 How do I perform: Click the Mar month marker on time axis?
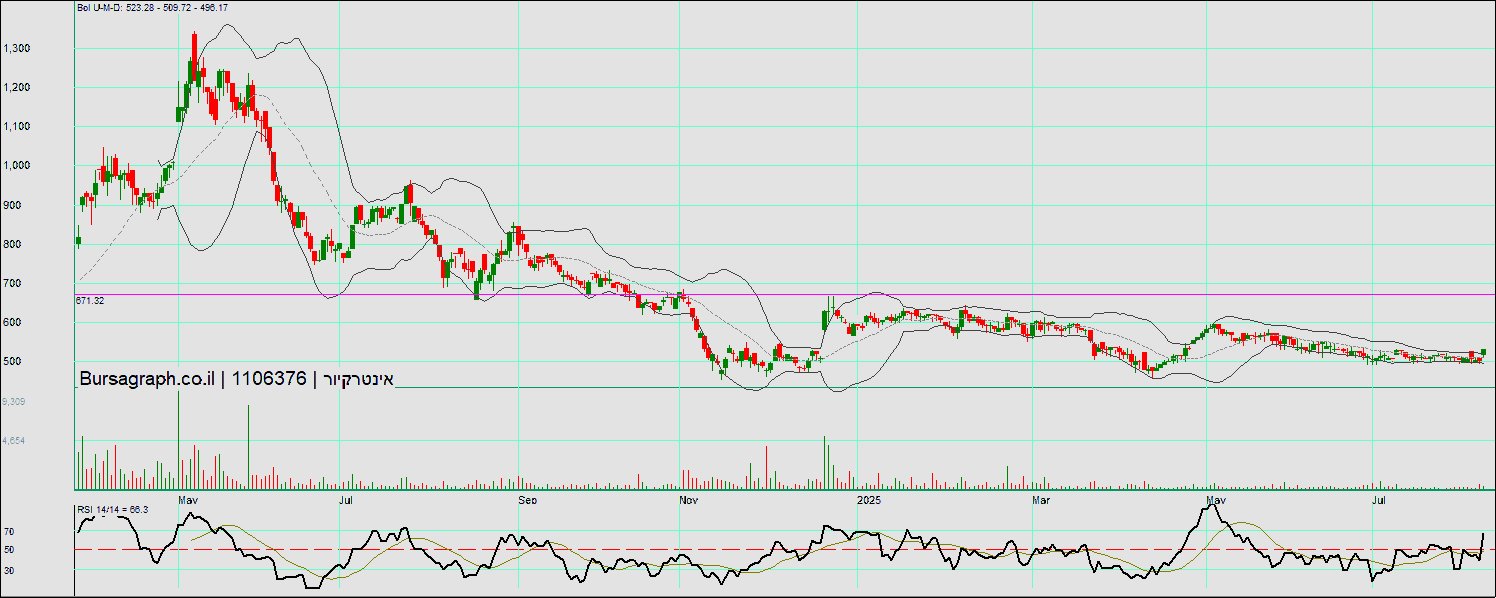tap(1042, 498)
